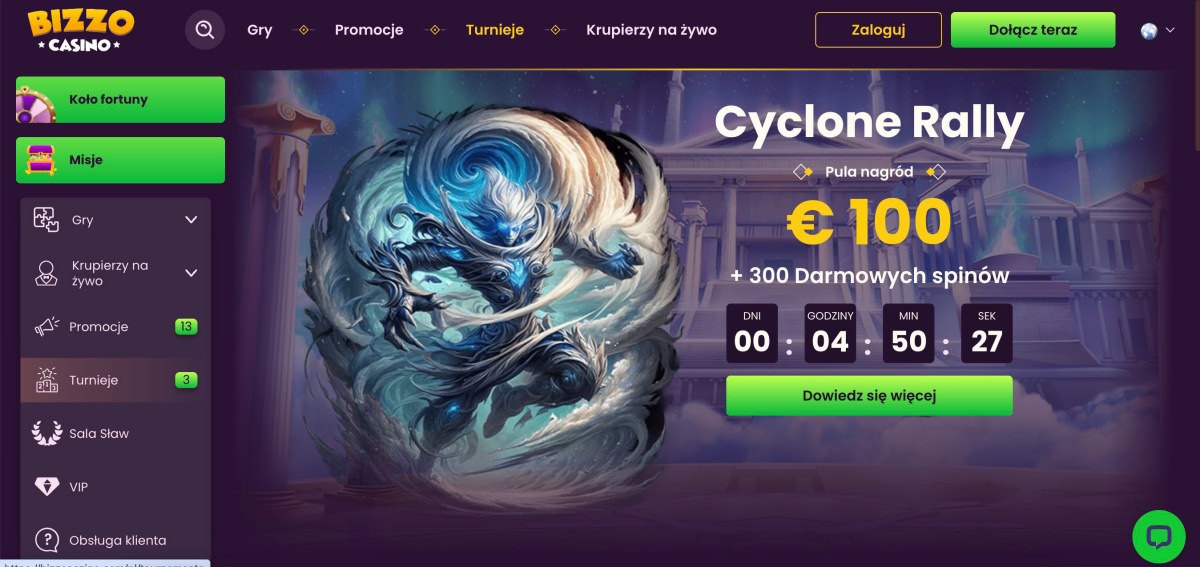Click Dowiedz się więcej button

[x=869, y=396]
